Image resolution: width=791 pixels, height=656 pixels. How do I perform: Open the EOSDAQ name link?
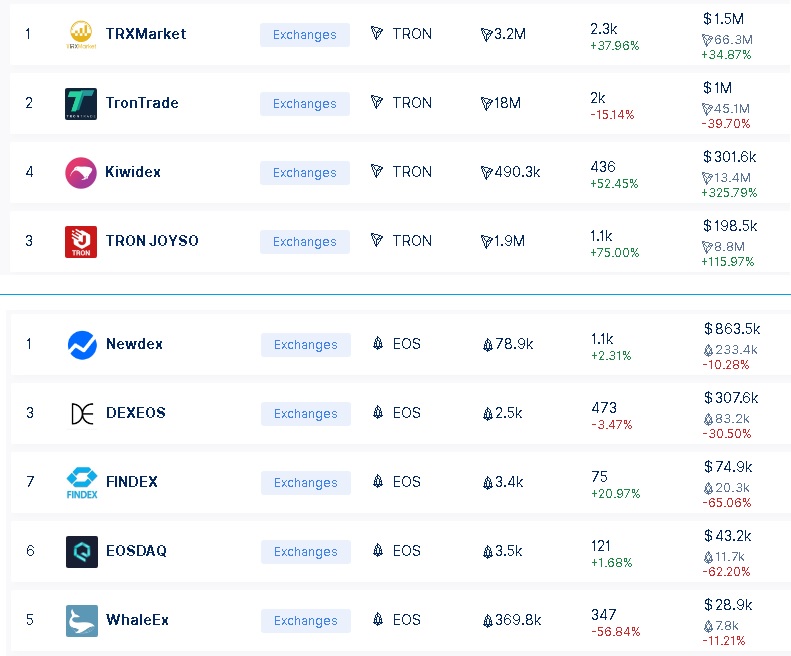(x=136, y=551)
